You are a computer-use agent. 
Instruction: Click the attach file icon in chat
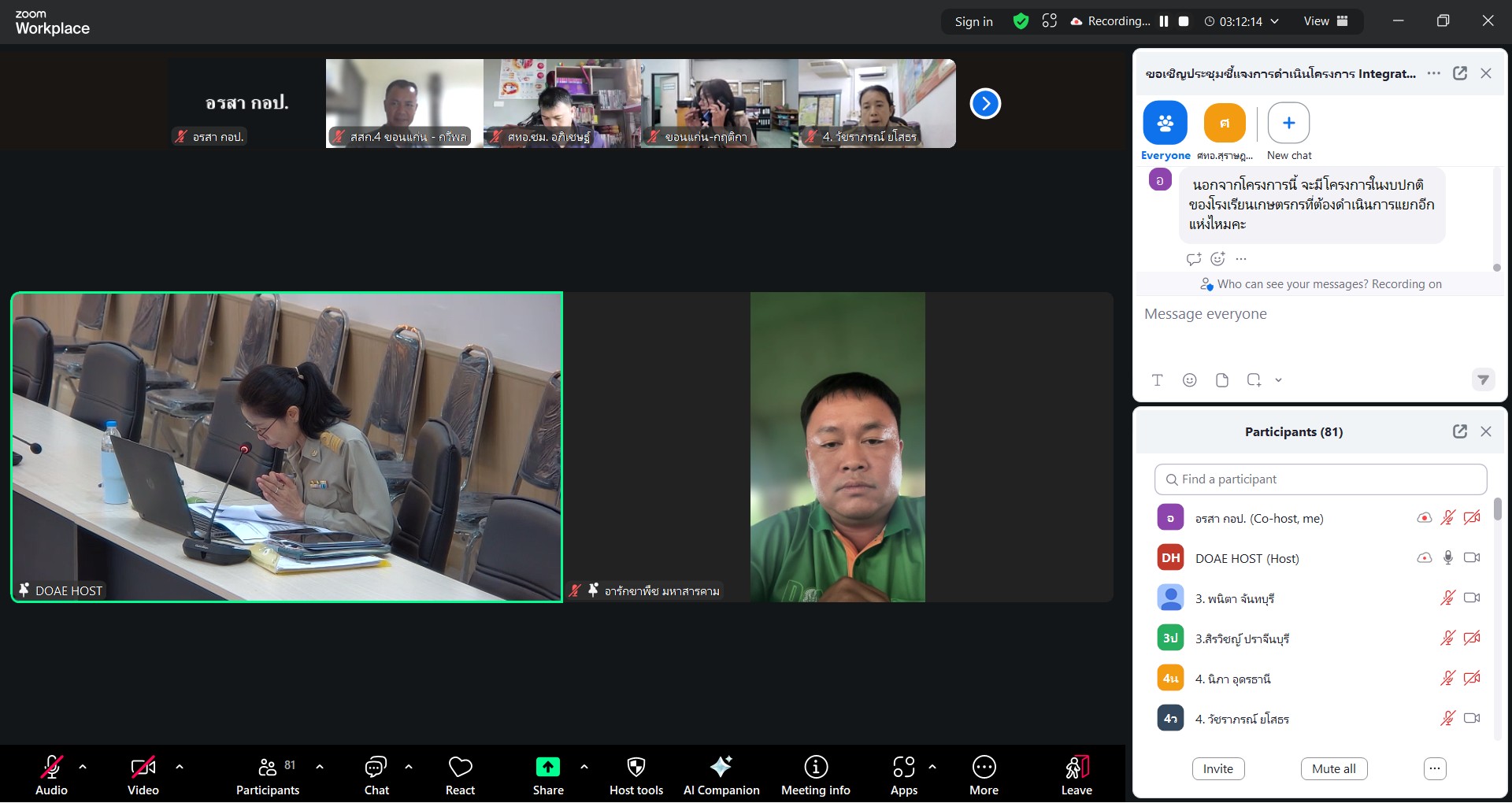pyautogui.click(x=1221, y=380)
